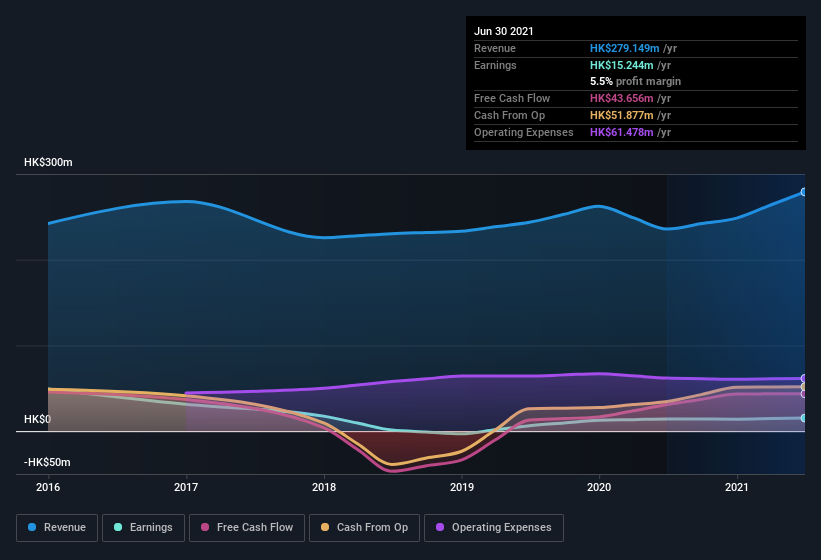Toggle the Free Cash Flow series
821x560 pixels.
pyautogui.click(x=247, y=528)
